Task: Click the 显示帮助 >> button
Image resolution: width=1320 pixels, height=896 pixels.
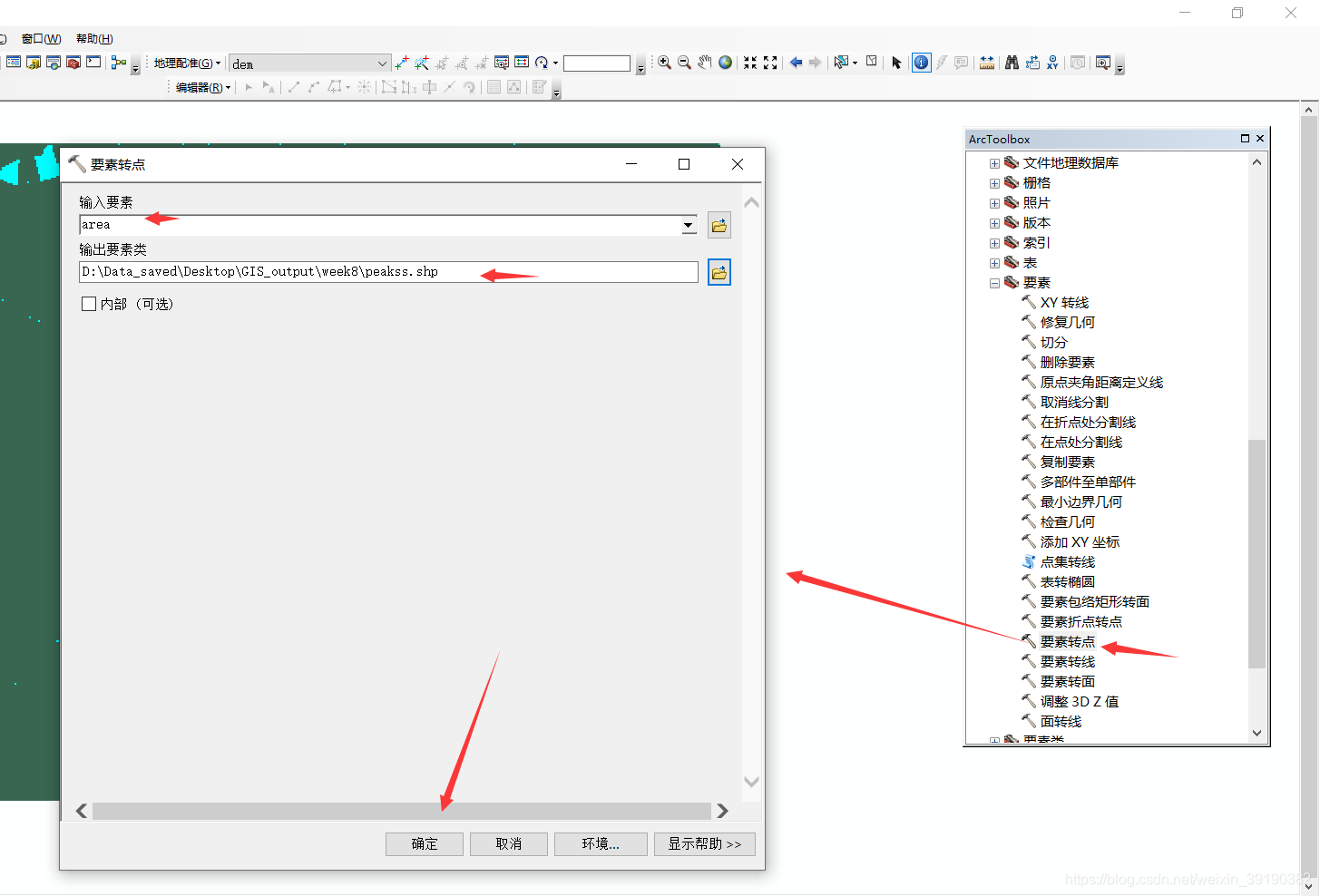Action: tap(705, 844)
